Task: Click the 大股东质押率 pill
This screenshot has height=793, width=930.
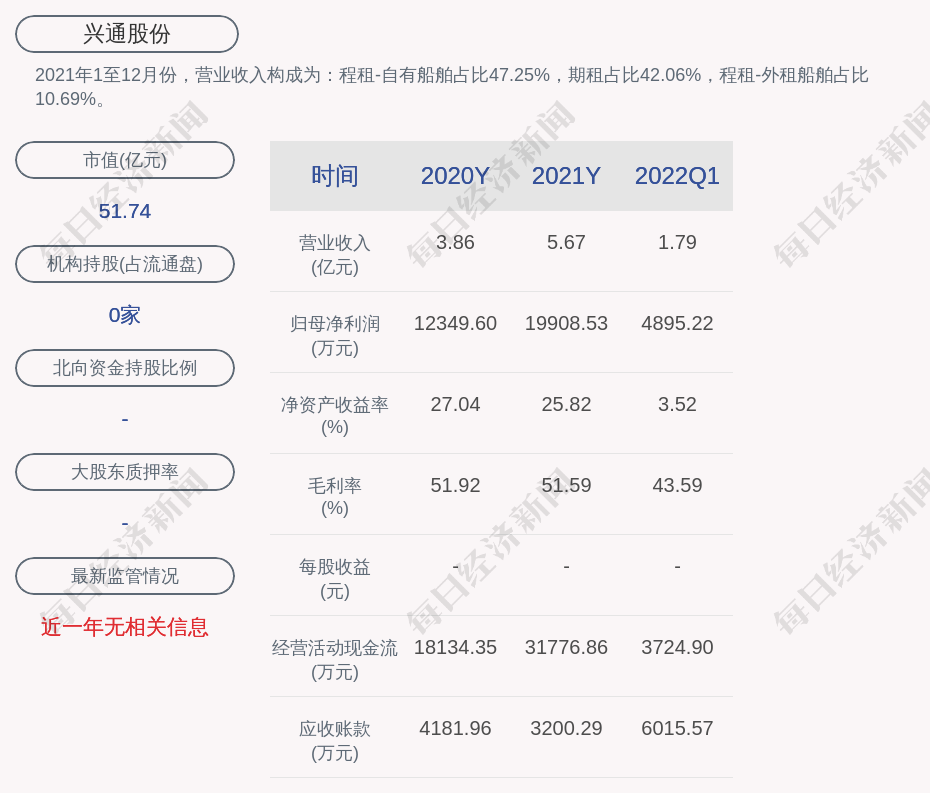Action: pos(125,472)
